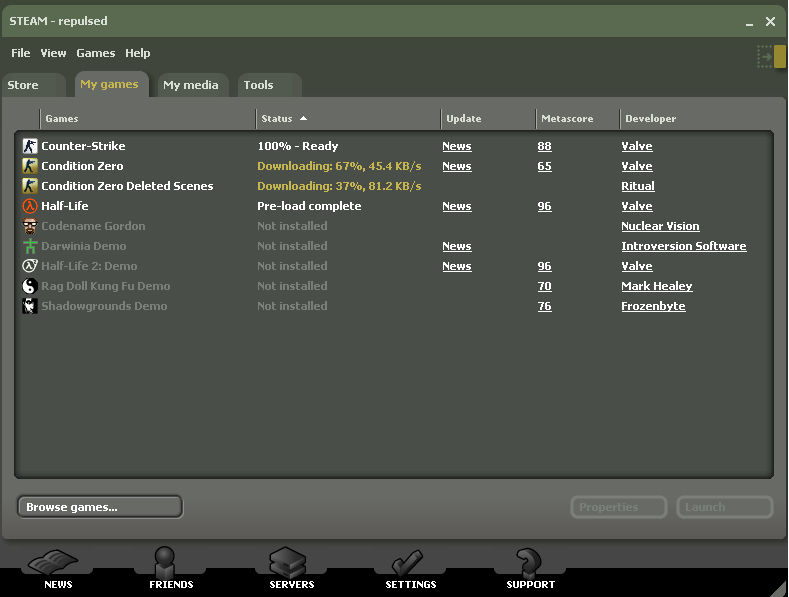Open the Friends figure icon
This screenshot has width=789, height=597.
click(165, 562)
